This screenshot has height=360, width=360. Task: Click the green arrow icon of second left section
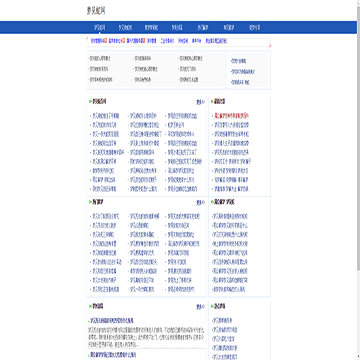[x=90, y=202]
